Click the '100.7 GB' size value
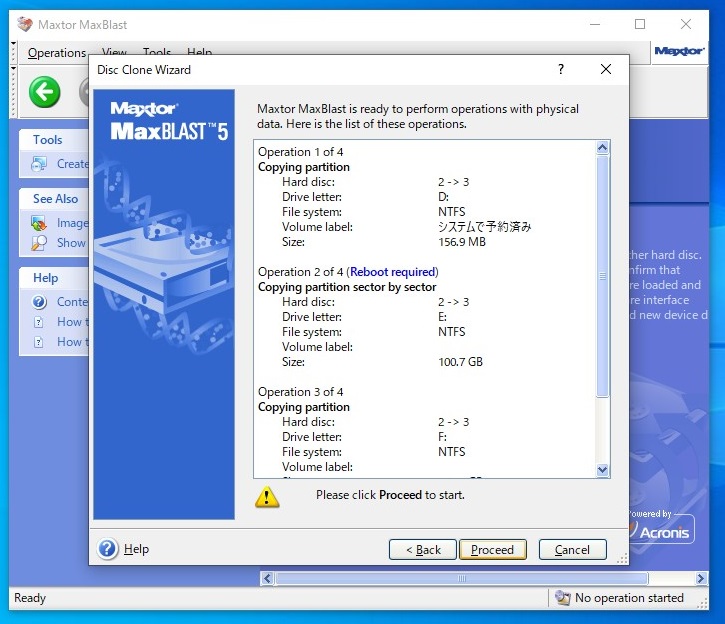This screenshot has width=725, height=624. 461,362
